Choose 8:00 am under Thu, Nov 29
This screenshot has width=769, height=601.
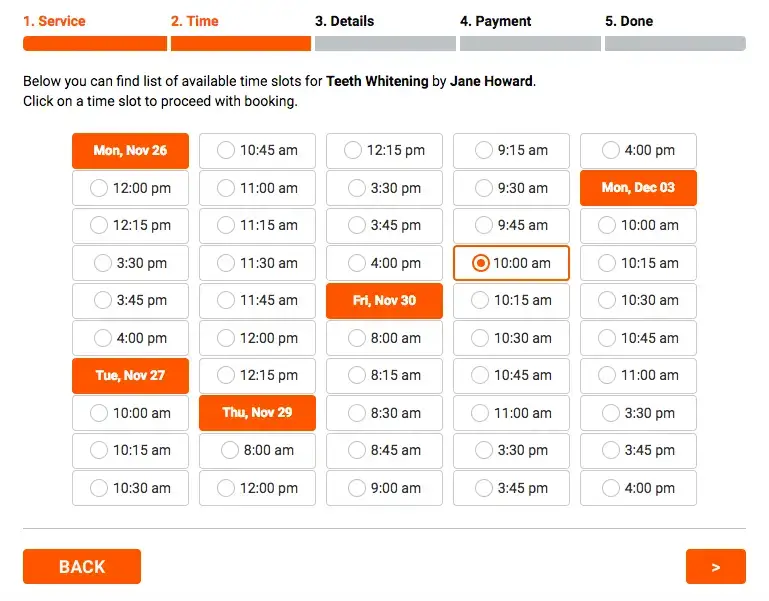[257, 450]
